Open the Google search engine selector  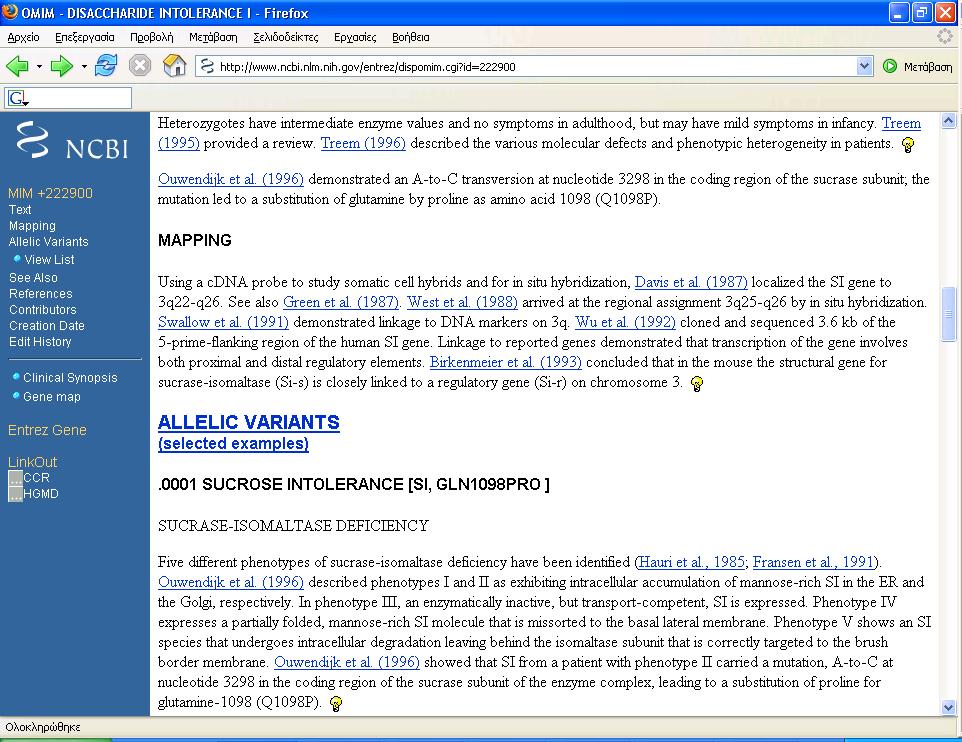pos(19,98)
